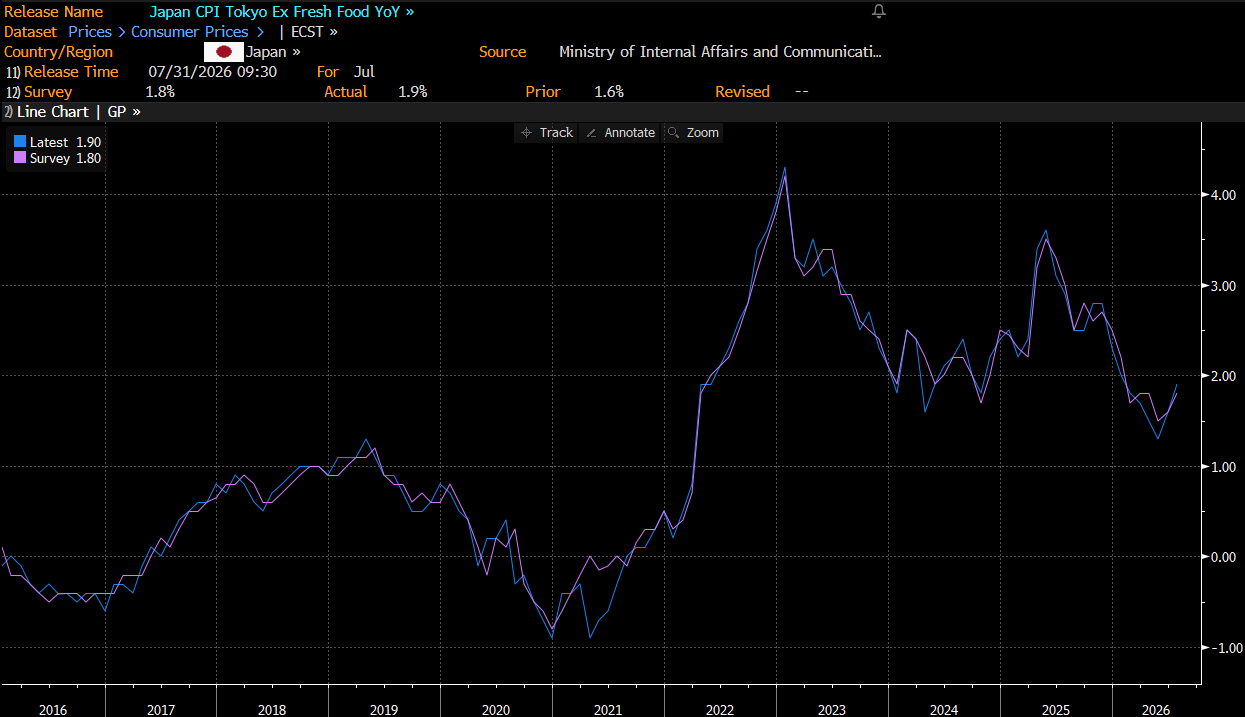Click the Ministry of Internal Affairs source text

coord(720,52)
